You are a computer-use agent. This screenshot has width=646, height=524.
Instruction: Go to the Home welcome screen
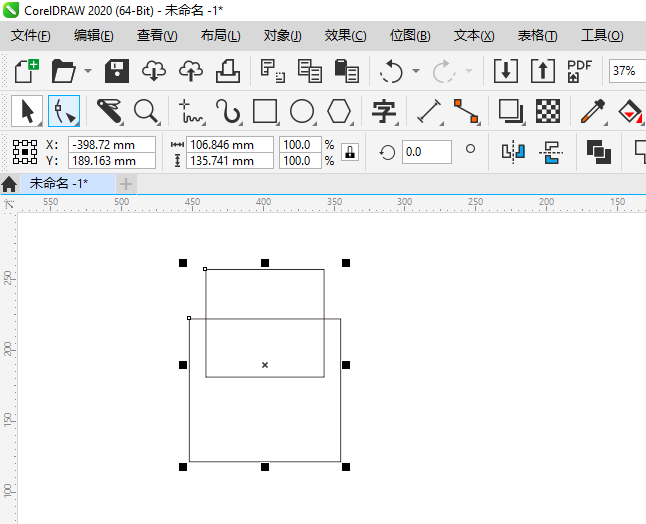click(9, 184)
